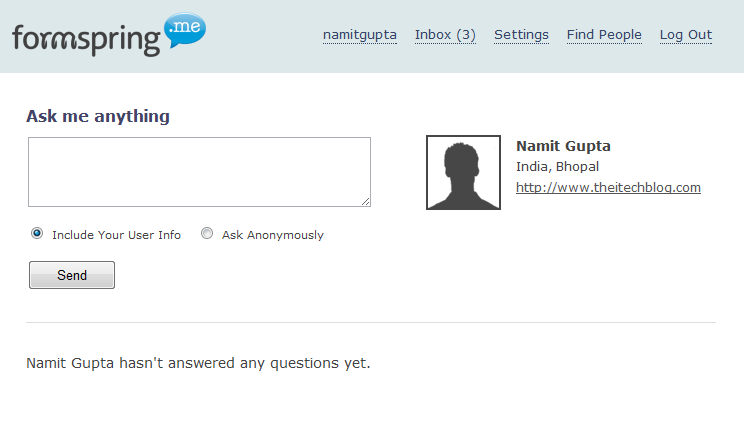Open the Inbox (3) link
744x429 pixels.
tap(445, 35)
